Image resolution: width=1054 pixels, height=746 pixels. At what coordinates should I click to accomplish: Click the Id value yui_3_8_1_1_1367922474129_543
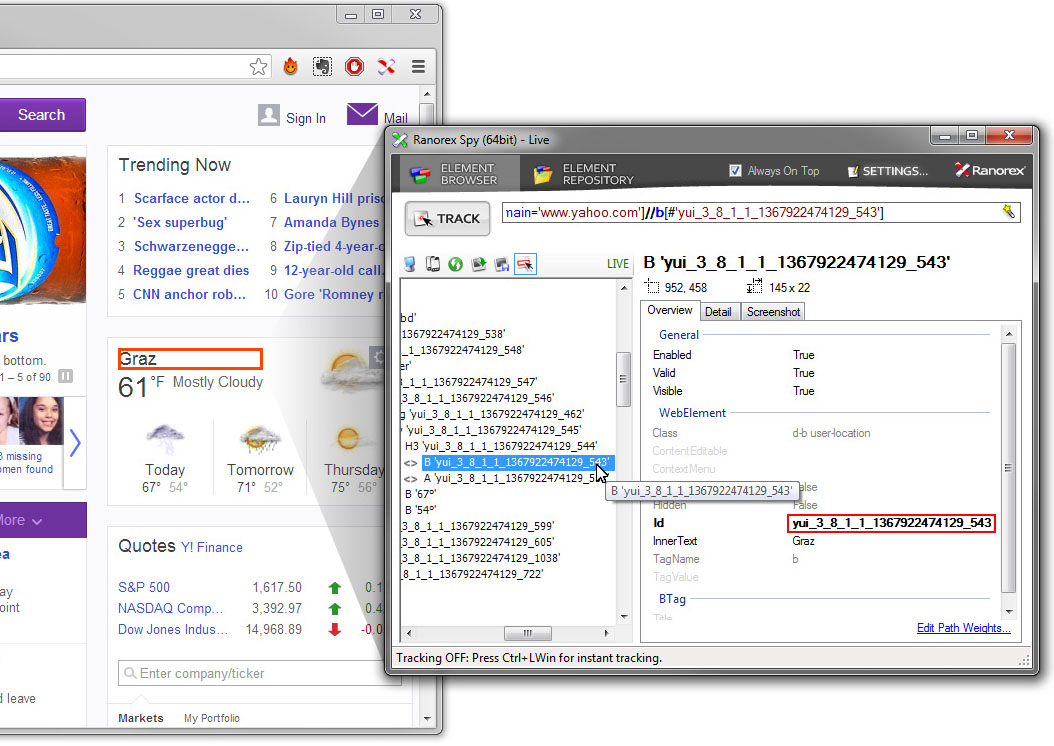point(891,523)
